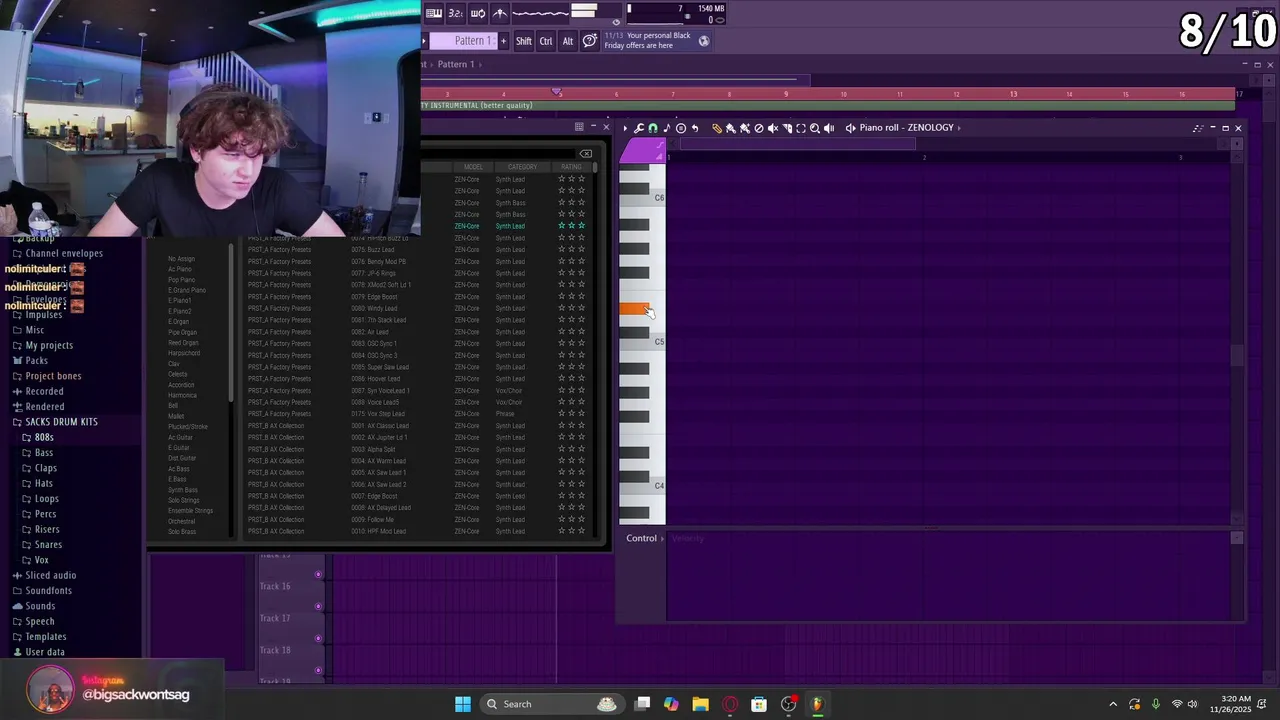Sort presets by CATEGORY column
The image size is (1280, 720).
click(522, 167)
